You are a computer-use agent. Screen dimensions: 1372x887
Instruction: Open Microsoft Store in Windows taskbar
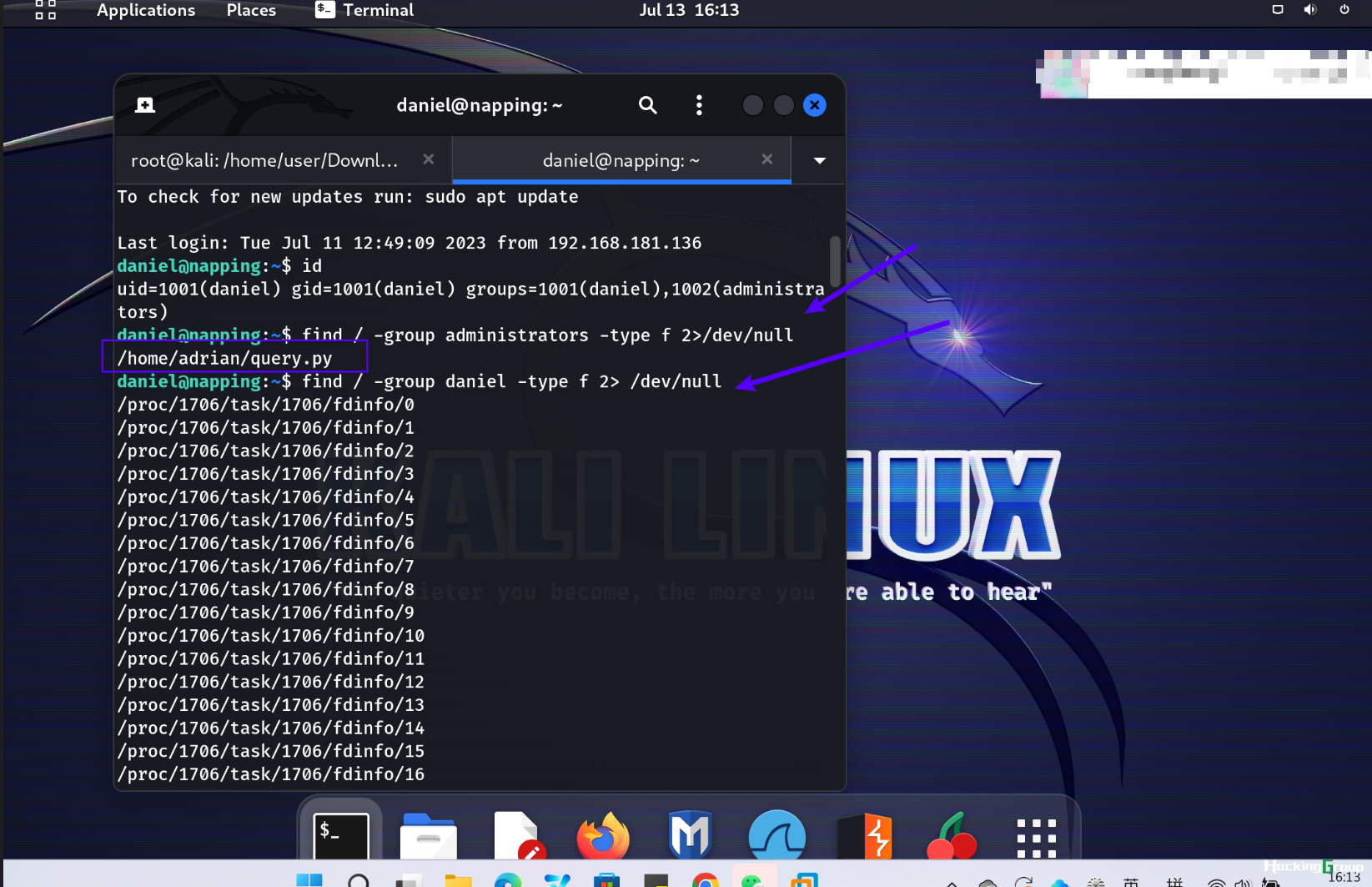pos(607,880)
